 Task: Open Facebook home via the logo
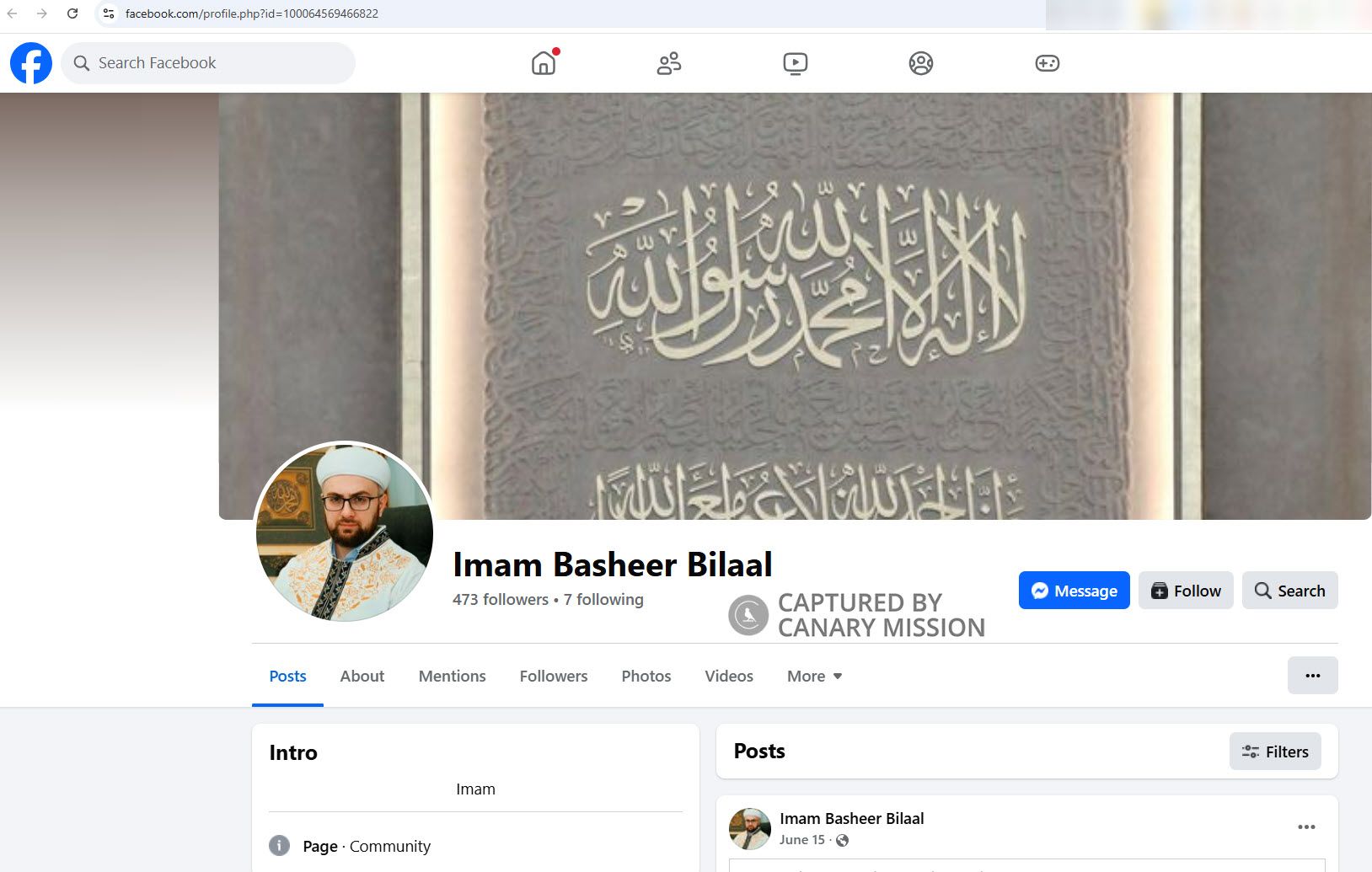pyautogui.click(x=30, y=62)
